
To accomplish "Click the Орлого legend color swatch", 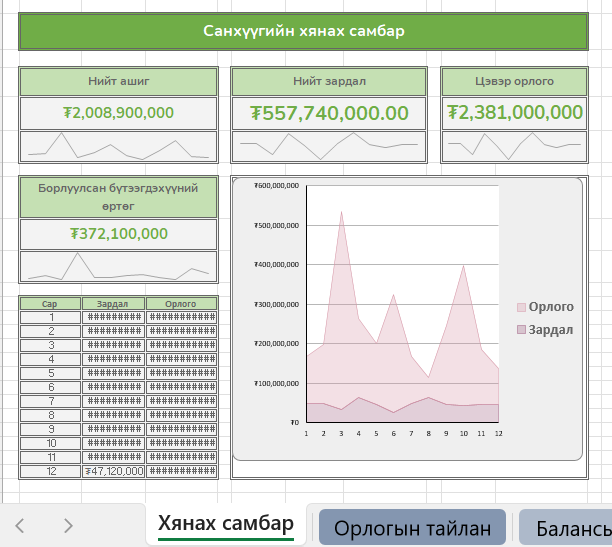I will [521, 307].
